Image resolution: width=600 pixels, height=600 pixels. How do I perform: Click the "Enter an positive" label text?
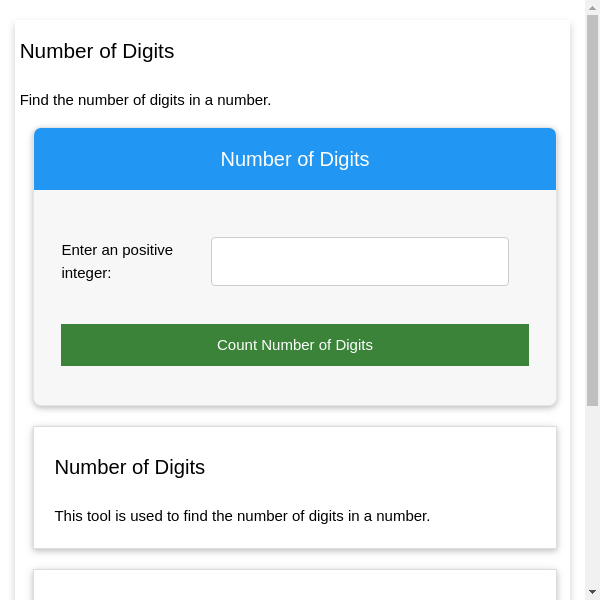[x=117, y=250]
